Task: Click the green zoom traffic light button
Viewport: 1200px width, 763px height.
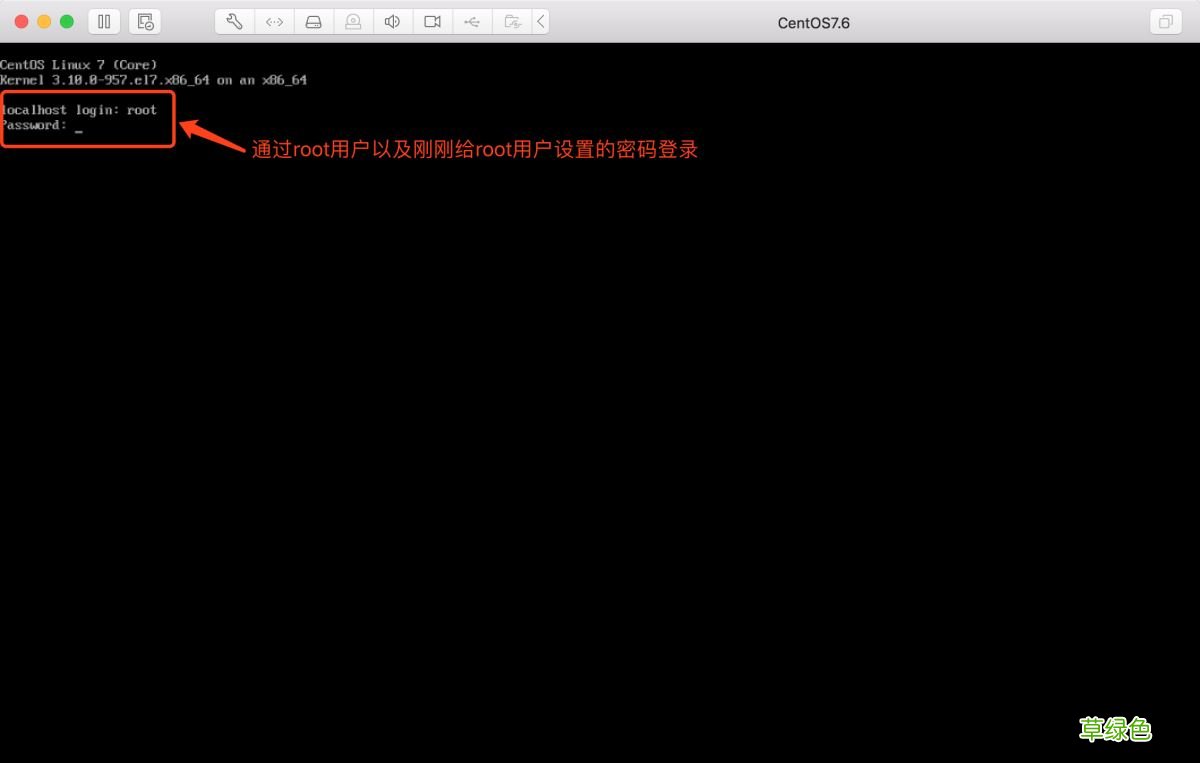Action: [x=66, y=19]
